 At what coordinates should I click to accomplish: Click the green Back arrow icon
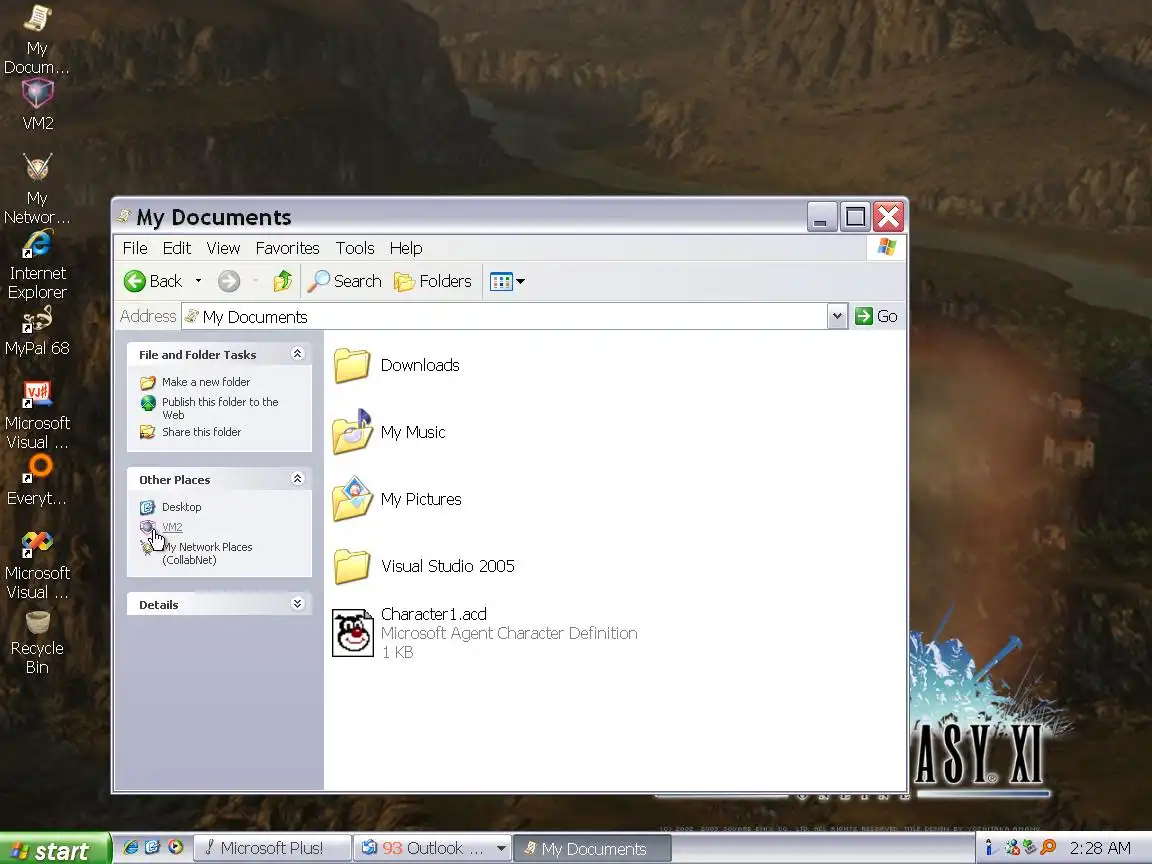[134, 281]
